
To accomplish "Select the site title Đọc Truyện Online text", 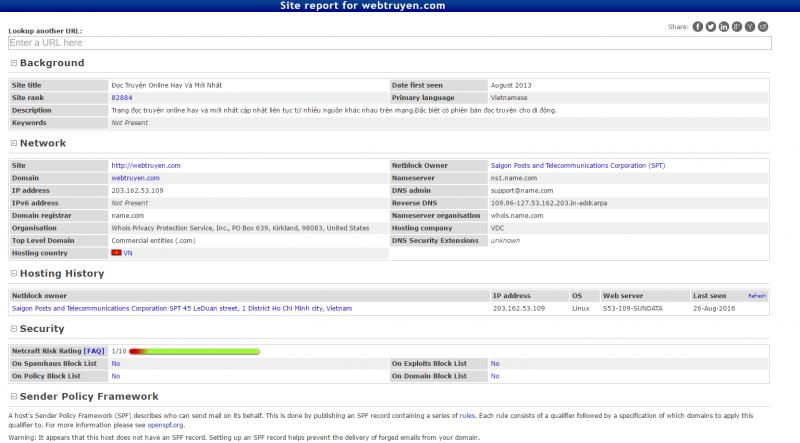I will (166, 85).
